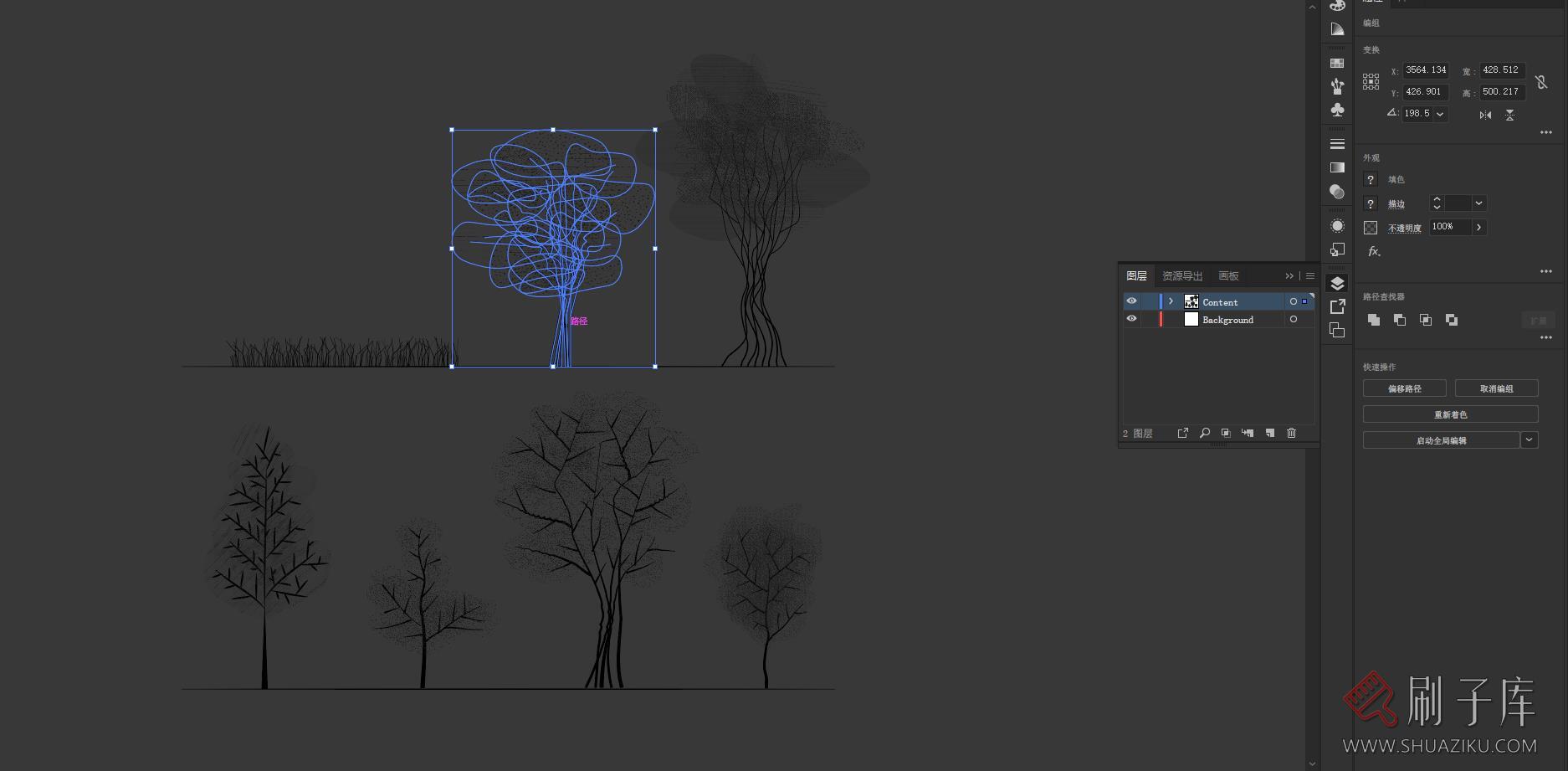Viewport: 1568px width, 771px height.
Task: Hide the Background layer
Action: (1131, 319)
